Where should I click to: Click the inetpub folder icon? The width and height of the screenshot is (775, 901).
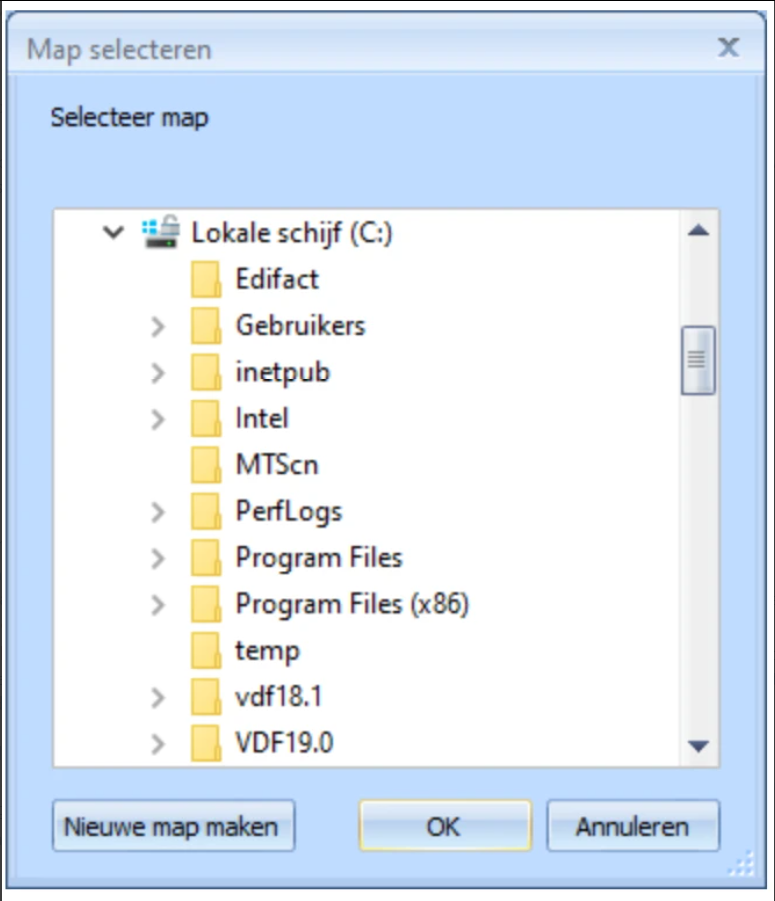pos(206,372)
